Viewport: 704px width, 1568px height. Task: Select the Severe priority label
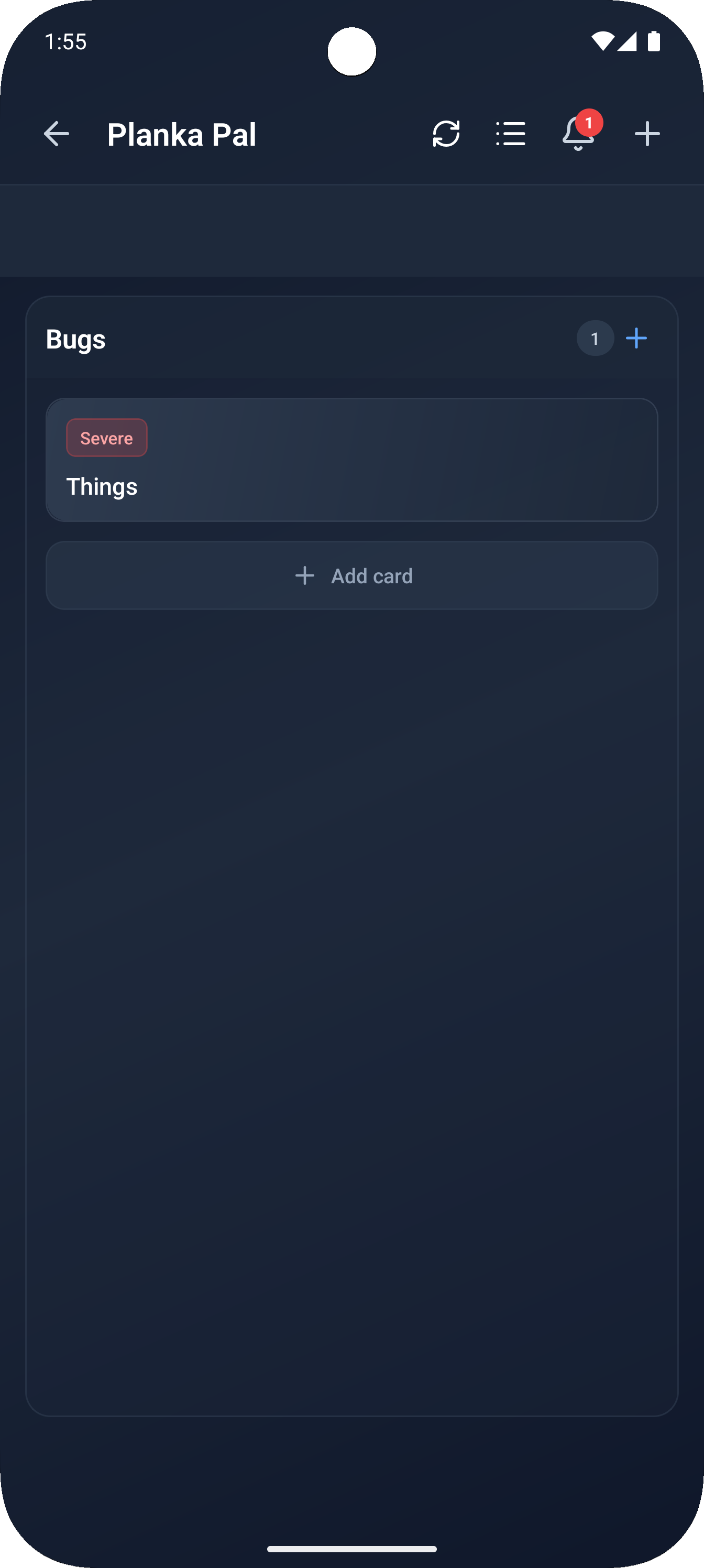106,438
